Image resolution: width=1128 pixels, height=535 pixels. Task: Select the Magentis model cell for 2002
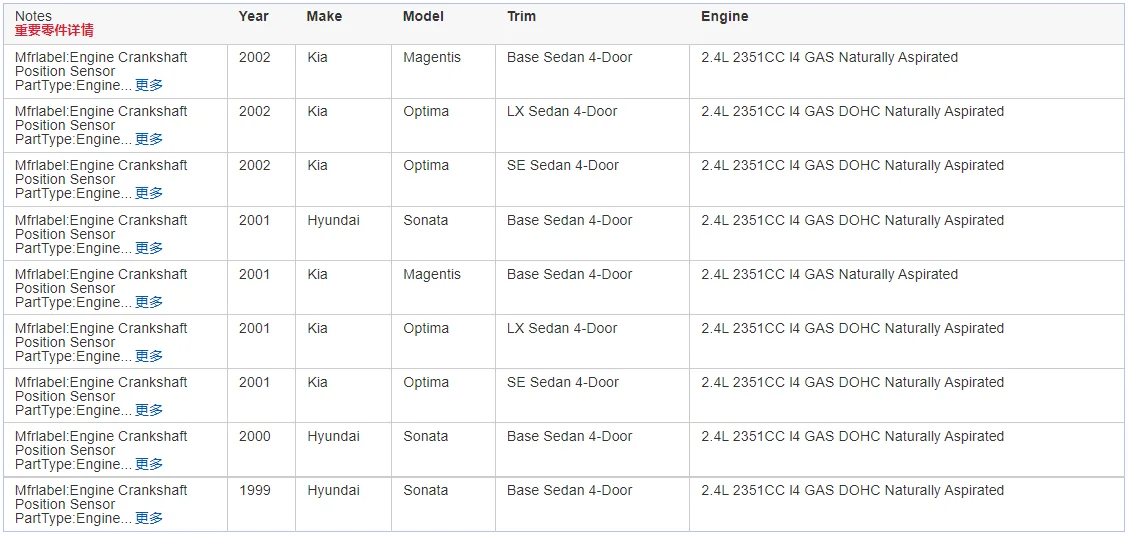pos(432,58)
